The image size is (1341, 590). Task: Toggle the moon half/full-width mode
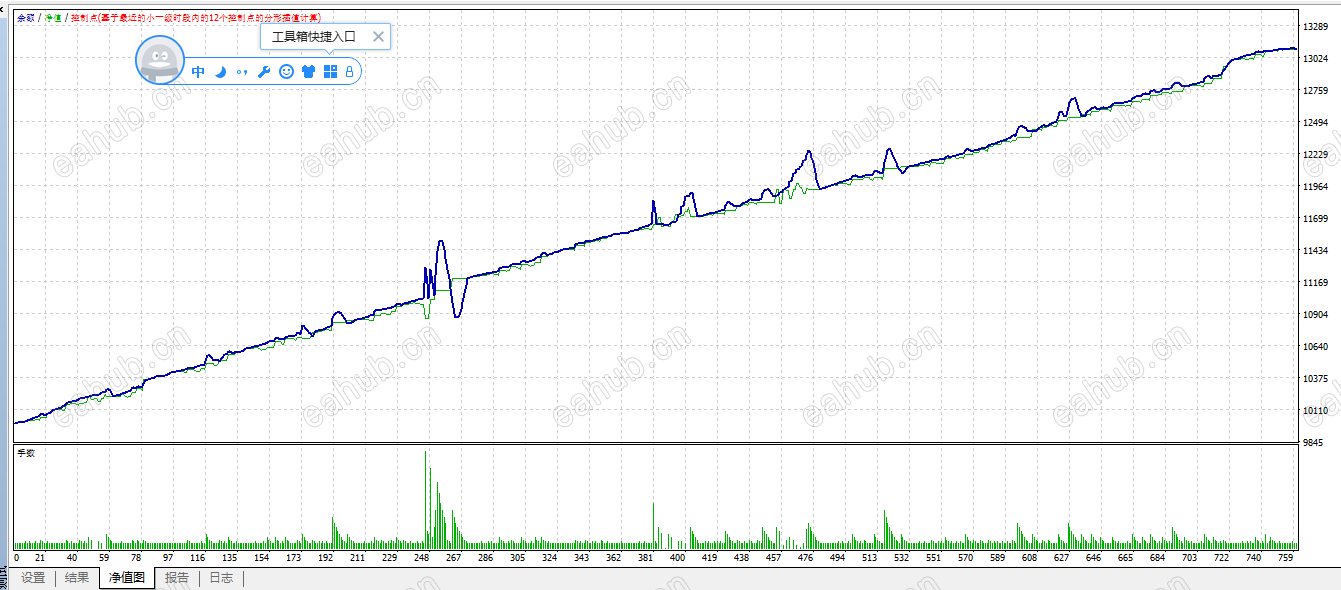click(221, 72)
